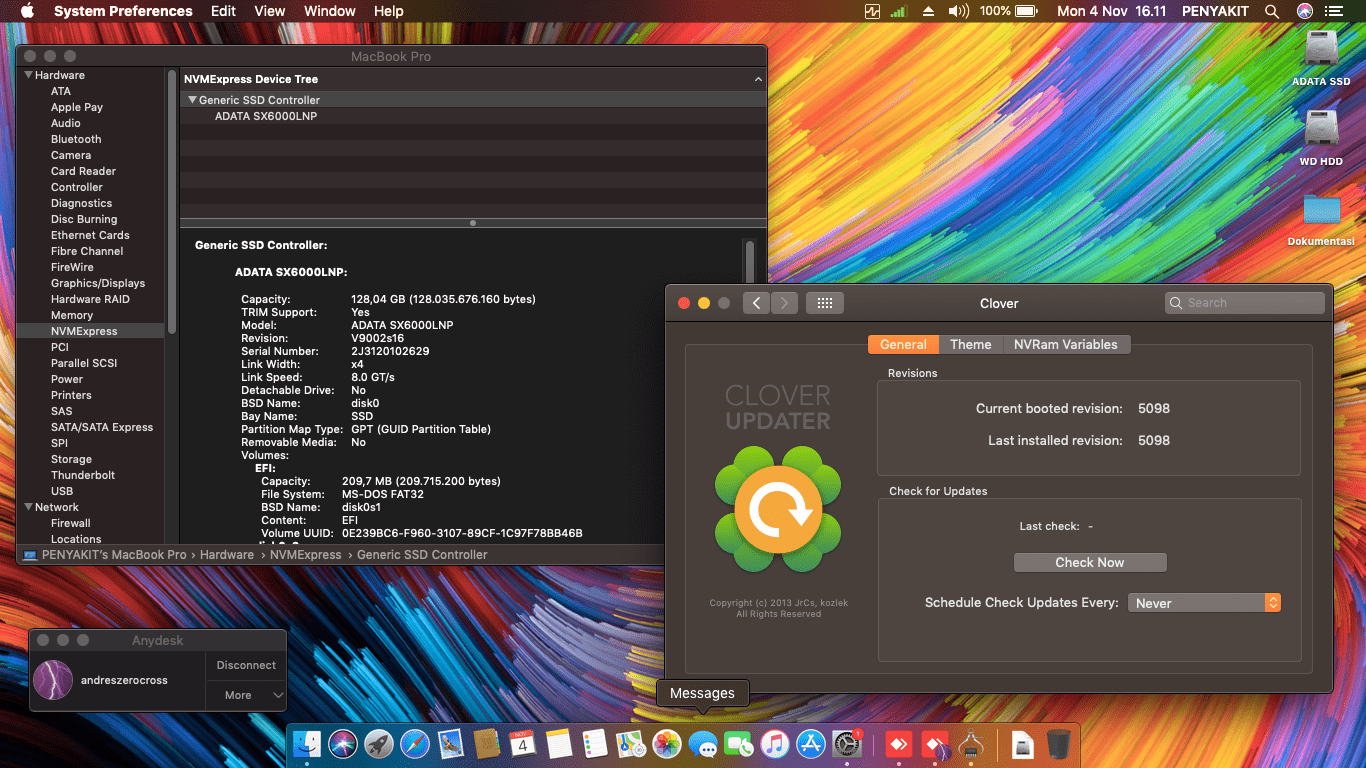
Task: Disconnect the AnyDesk session
Action: (x=246, y=664)
